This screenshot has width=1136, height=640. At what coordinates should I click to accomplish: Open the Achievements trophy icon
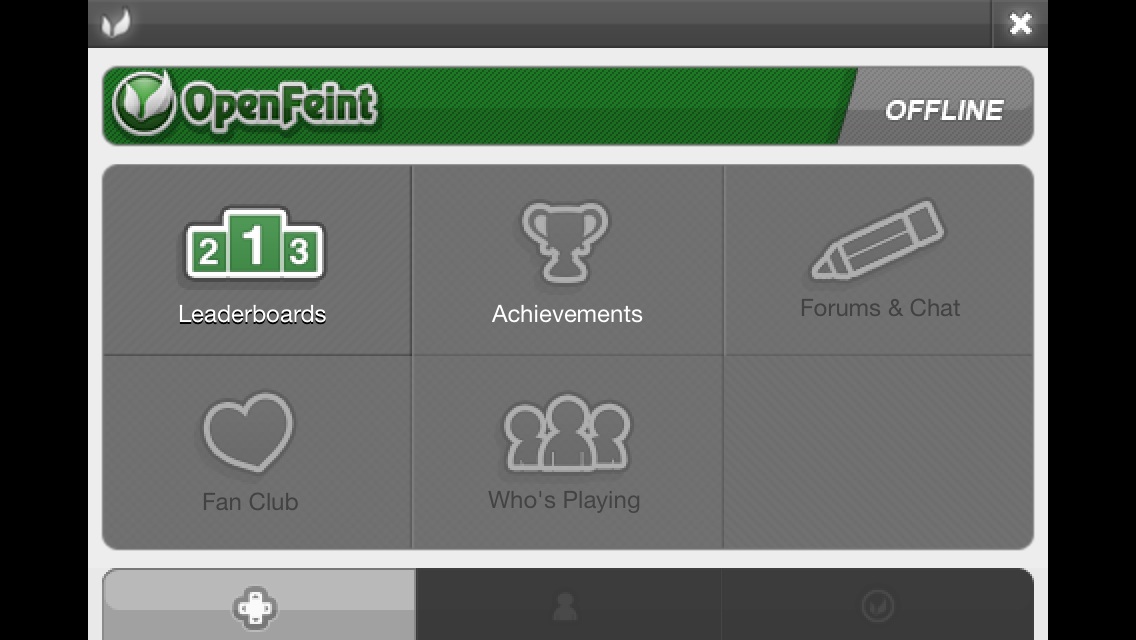coord(566,242)
